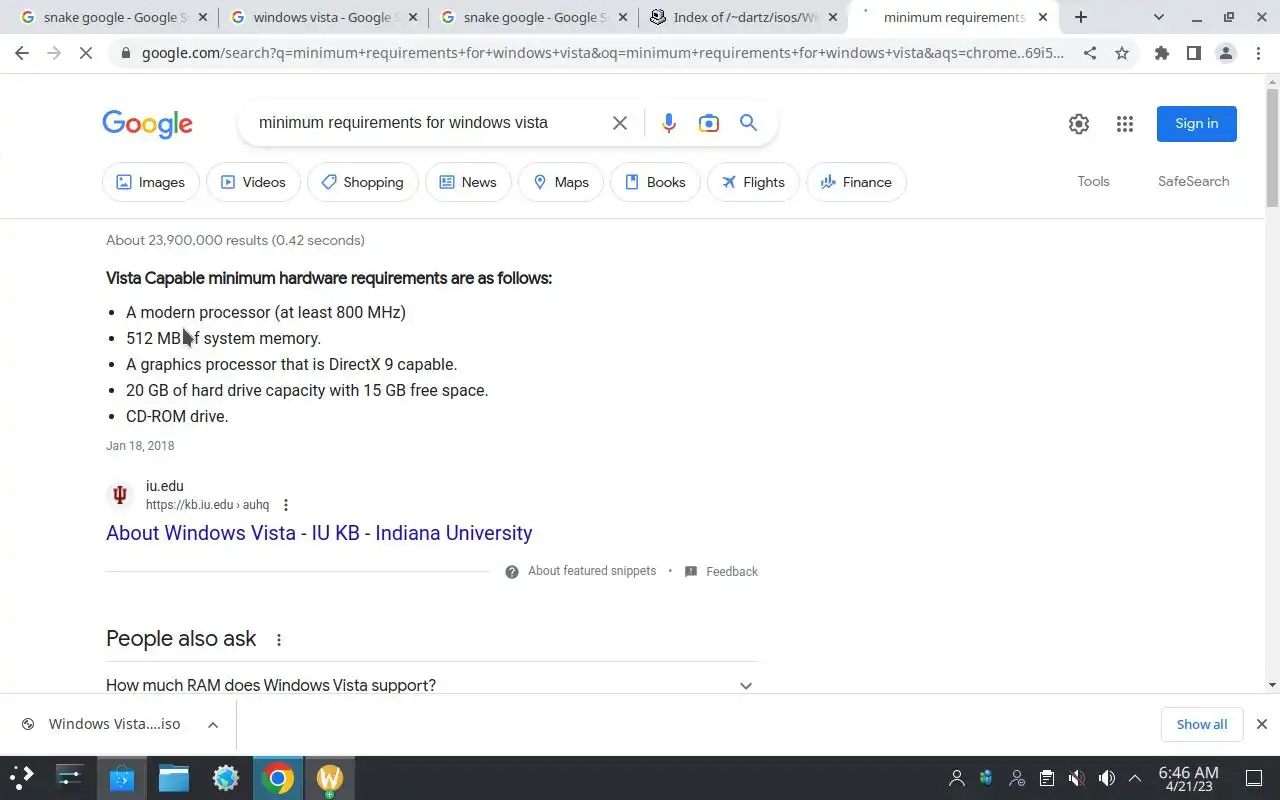Filter results by Images

click(151, 182)
